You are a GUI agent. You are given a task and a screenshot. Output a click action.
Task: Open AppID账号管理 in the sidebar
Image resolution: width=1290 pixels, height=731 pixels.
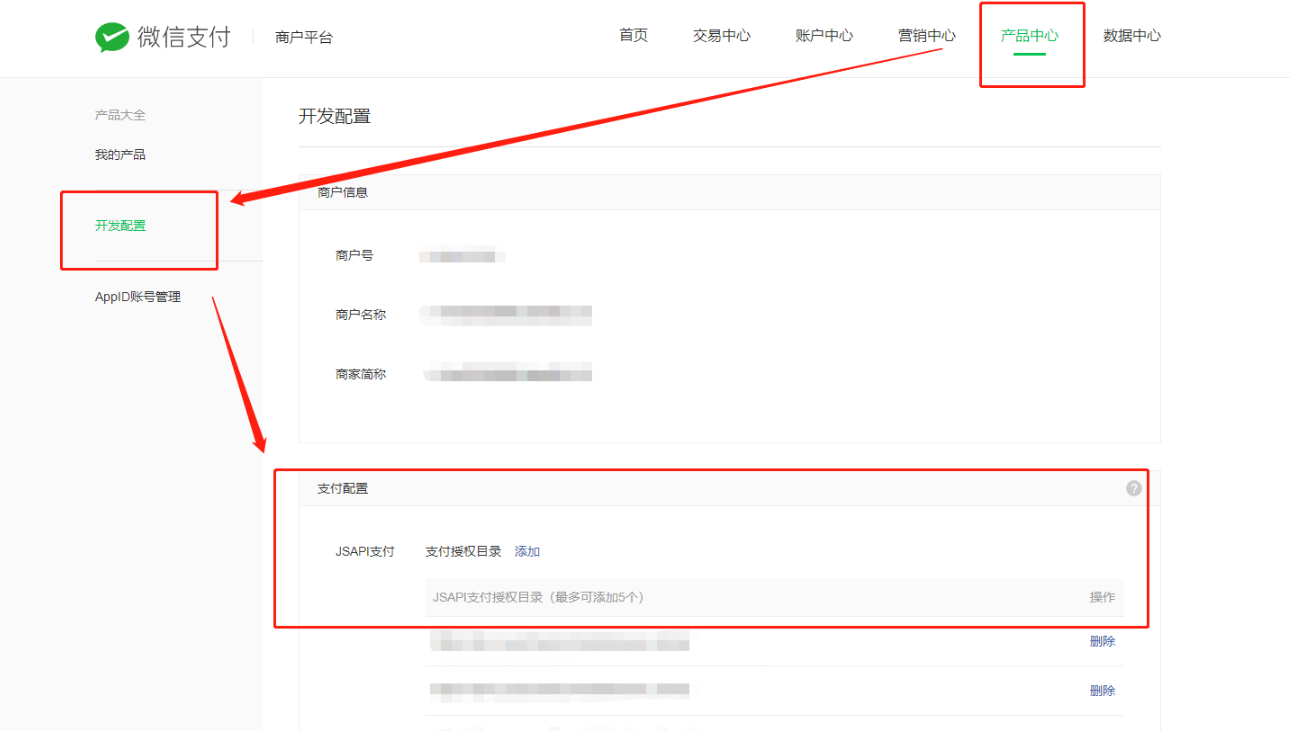[138, 297]
